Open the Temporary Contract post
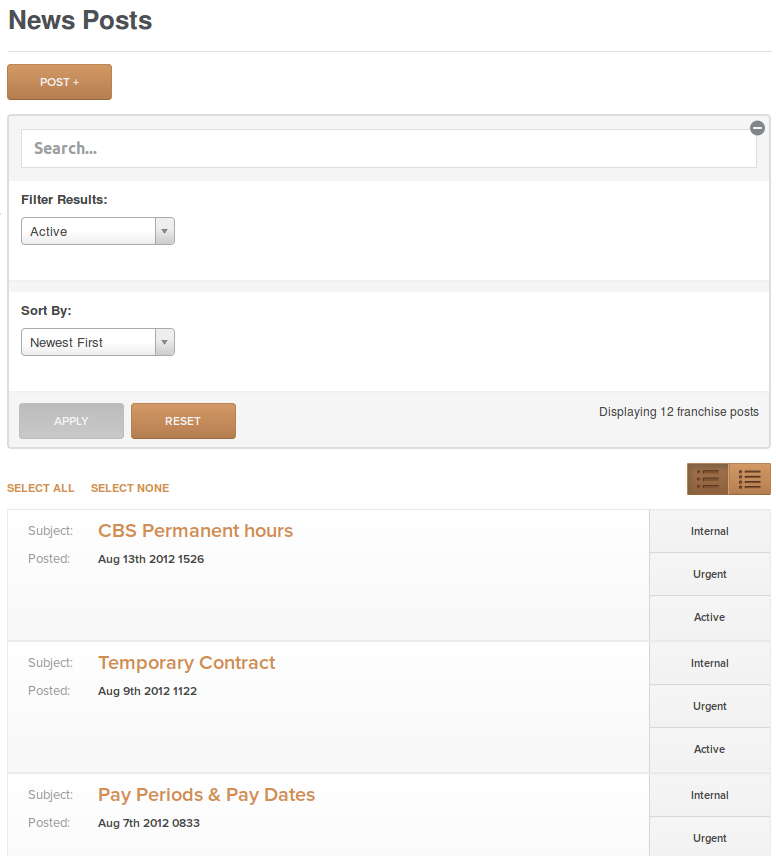This screenshot has height=856, width=776. [x=186, y=663]
